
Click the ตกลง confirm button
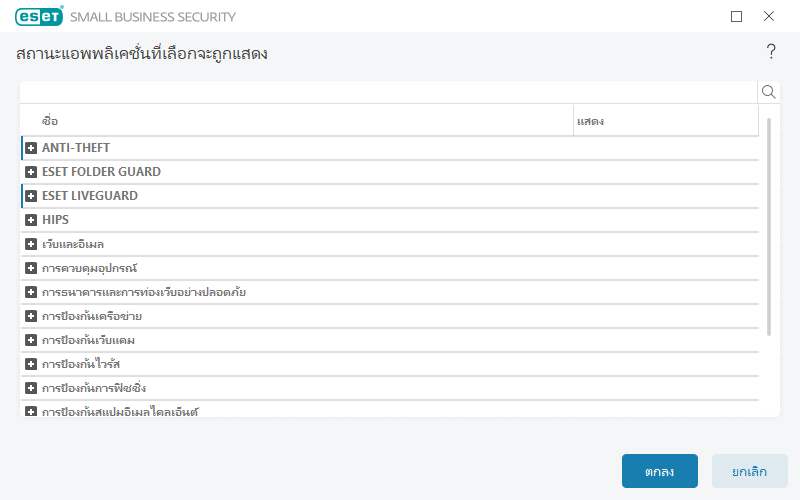pyautogui.click(x=659, y=471)
